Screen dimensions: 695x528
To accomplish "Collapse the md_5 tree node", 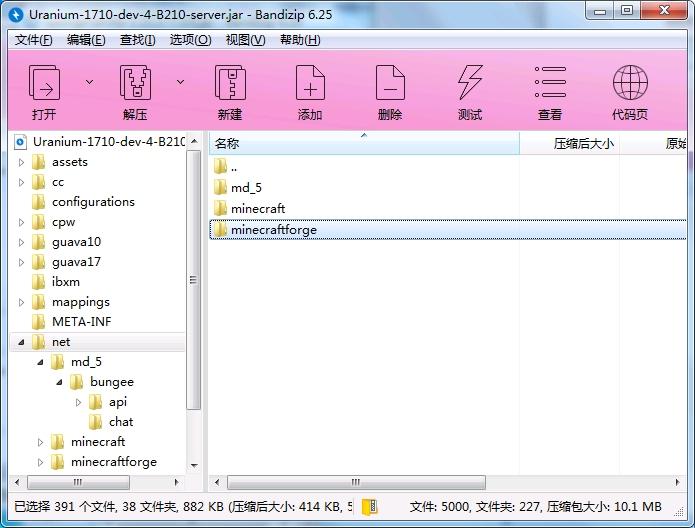I will click(x=40, y=363).
